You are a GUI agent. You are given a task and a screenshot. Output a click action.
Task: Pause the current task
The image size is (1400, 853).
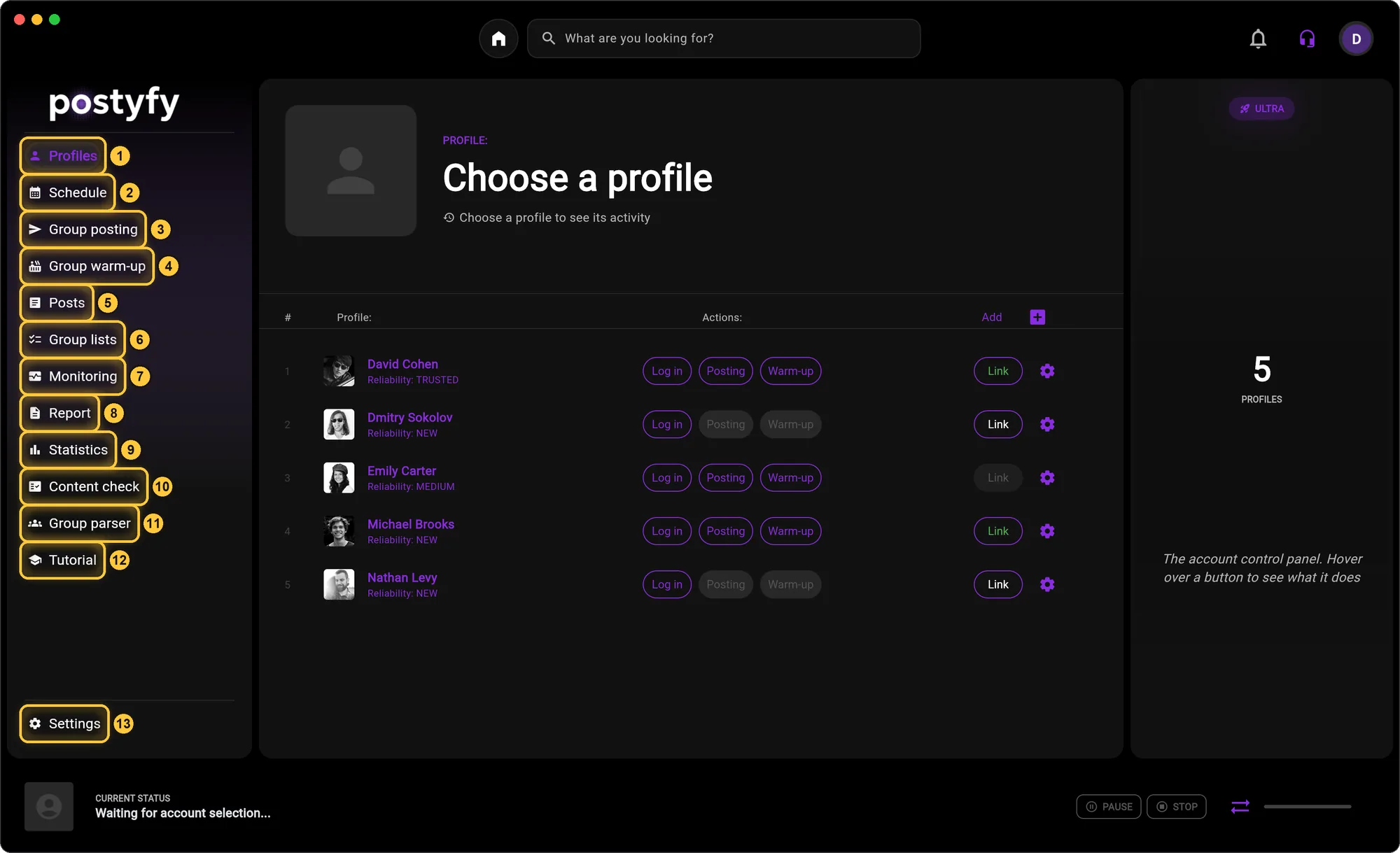tap(1109, 807)
